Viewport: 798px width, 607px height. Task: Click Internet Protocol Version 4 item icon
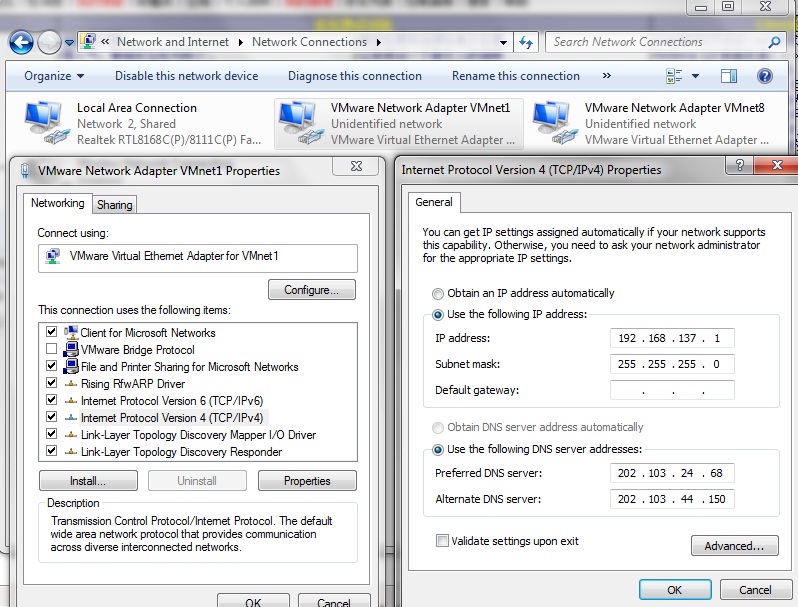71,418
